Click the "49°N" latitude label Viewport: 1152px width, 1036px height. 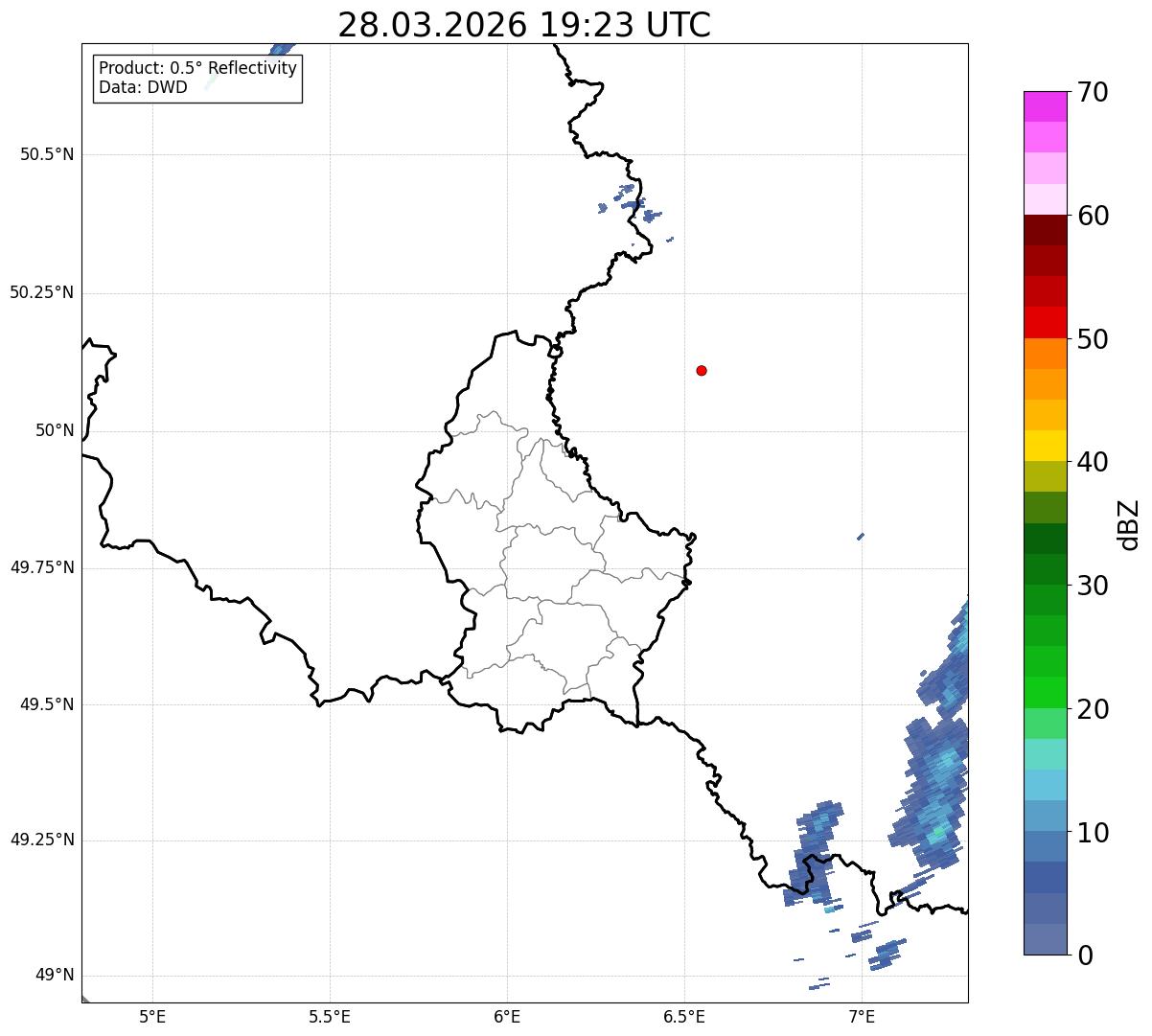coord(55,976)
